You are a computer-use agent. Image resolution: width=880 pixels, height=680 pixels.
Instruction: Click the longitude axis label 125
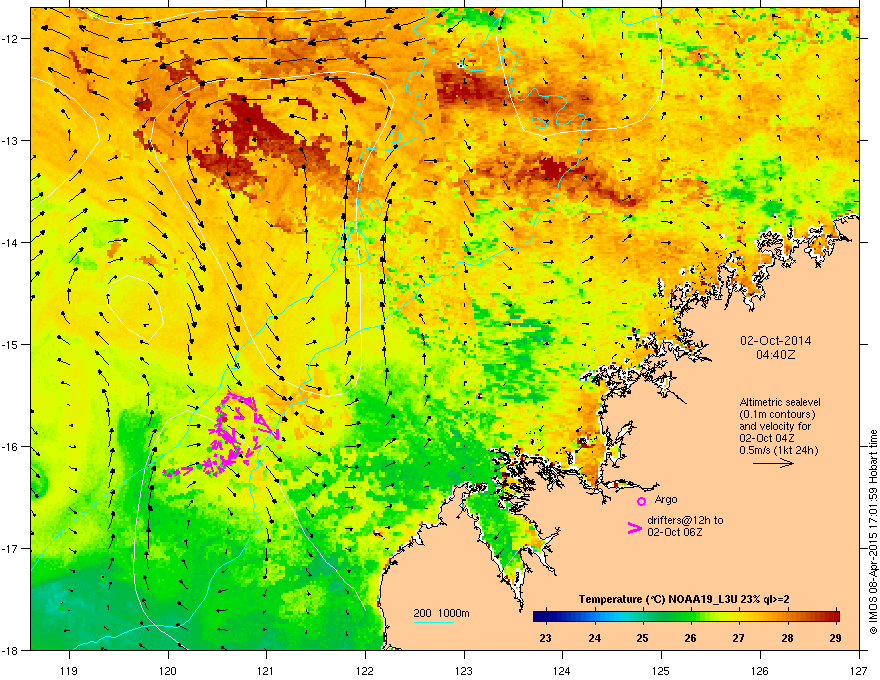pyautogui.click(x=661, y=670)
